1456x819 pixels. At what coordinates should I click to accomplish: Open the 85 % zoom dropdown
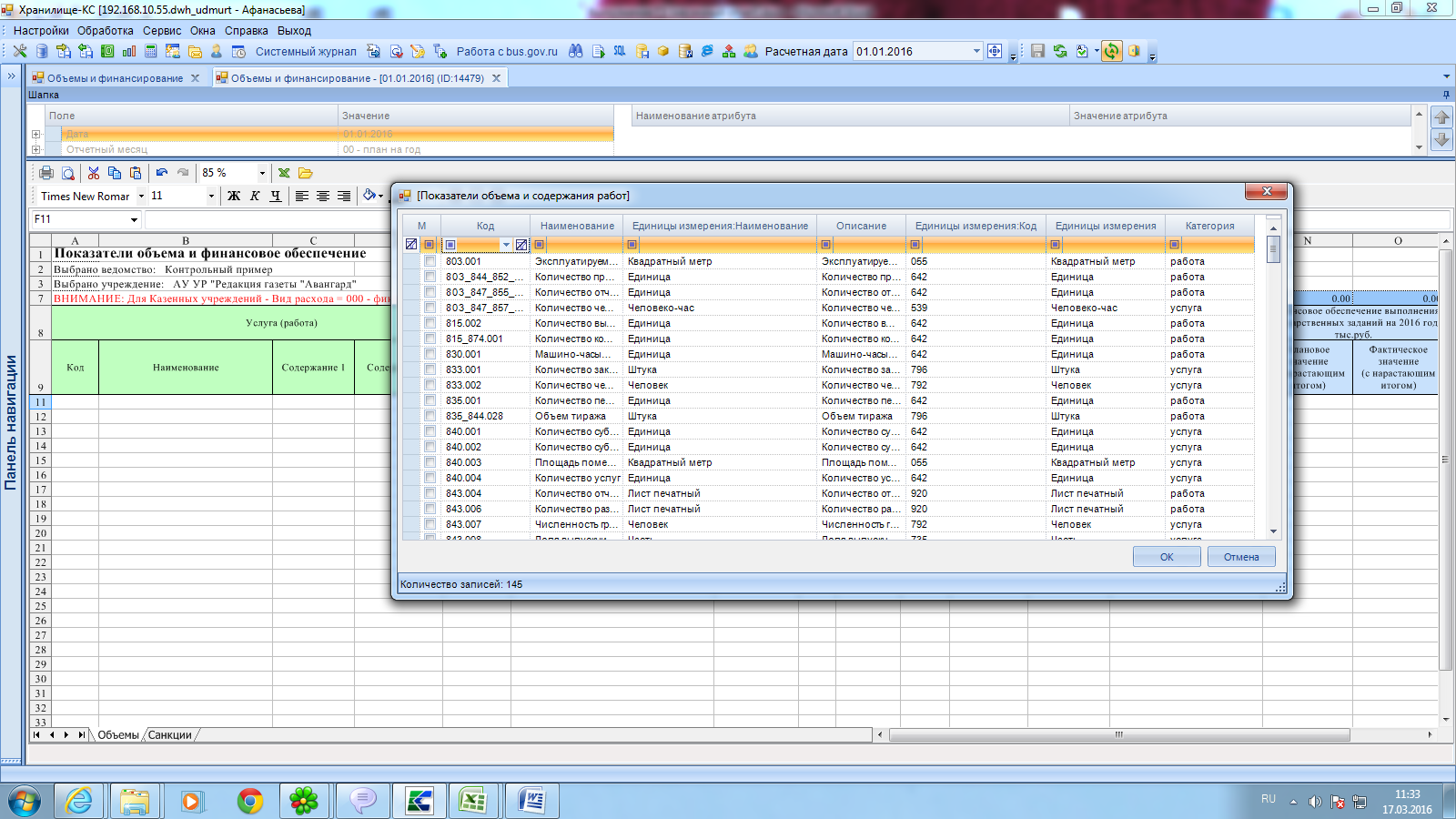pyautogui.click(x=262, y=173)
